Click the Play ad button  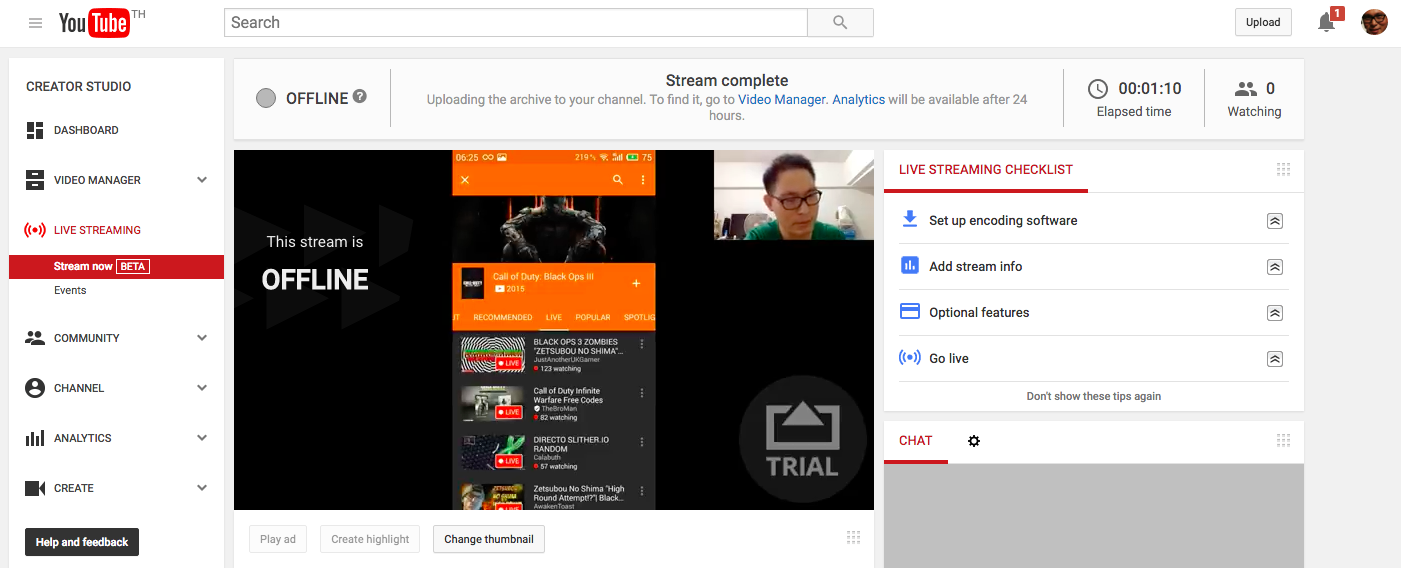pyautogui.click(x=278, y=539)
